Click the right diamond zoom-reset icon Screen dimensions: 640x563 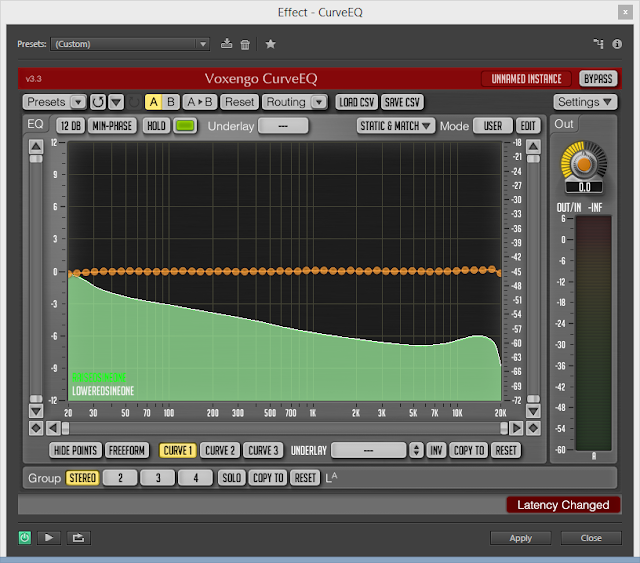(533, 428)
